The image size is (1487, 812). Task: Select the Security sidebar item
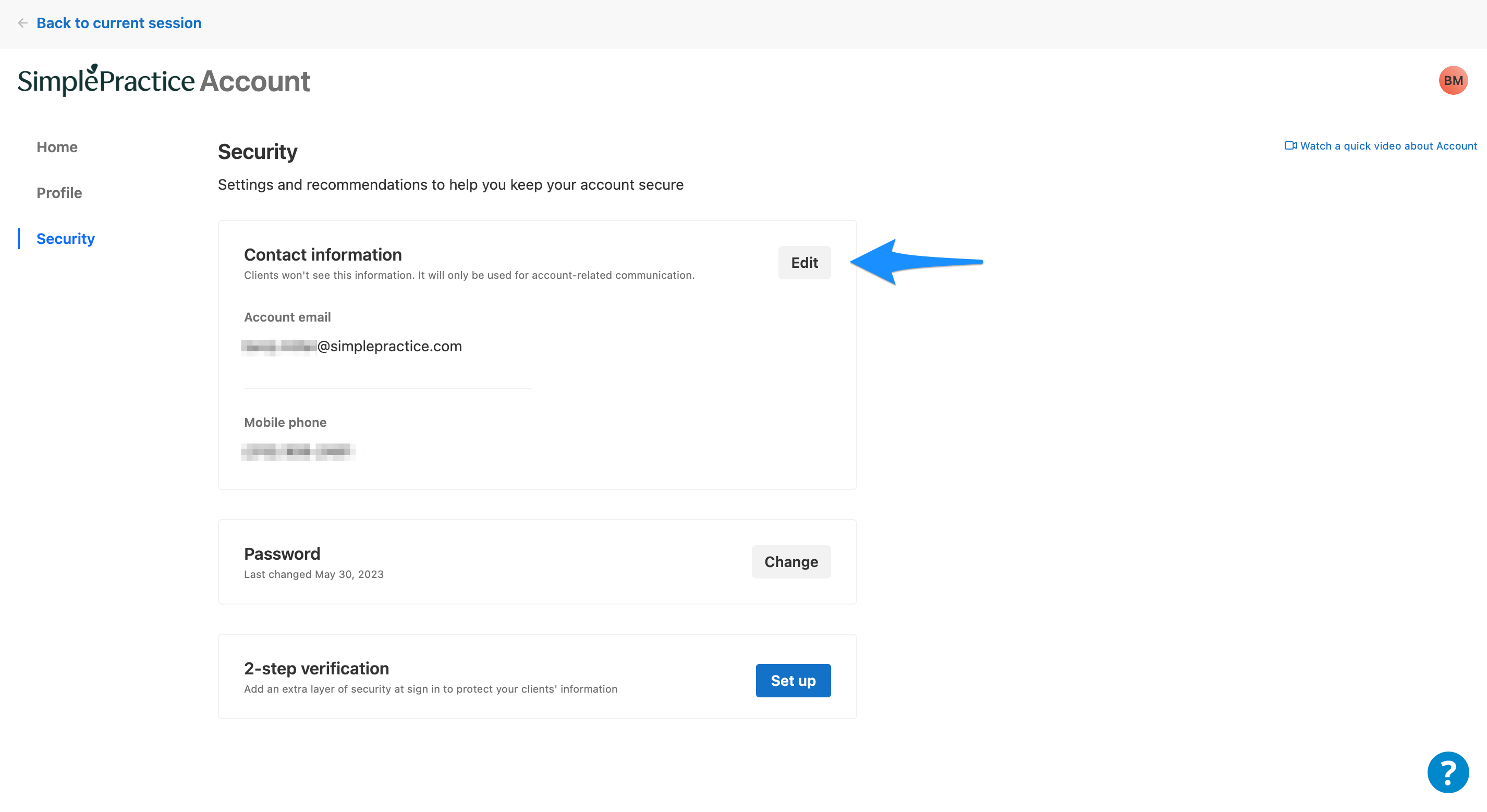pos(66,239)
